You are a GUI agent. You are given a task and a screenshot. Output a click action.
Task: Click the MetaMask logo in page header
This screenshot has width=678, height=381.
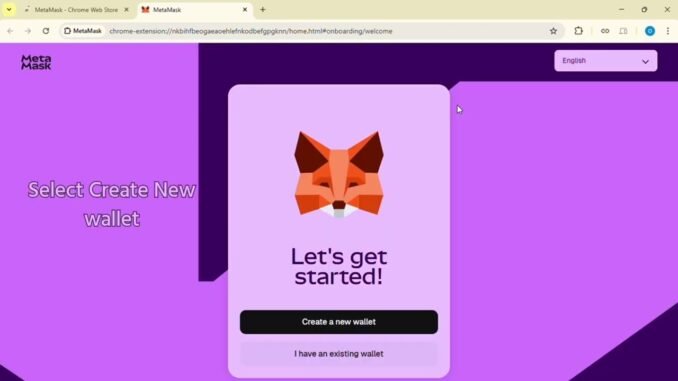coord(36,62)
